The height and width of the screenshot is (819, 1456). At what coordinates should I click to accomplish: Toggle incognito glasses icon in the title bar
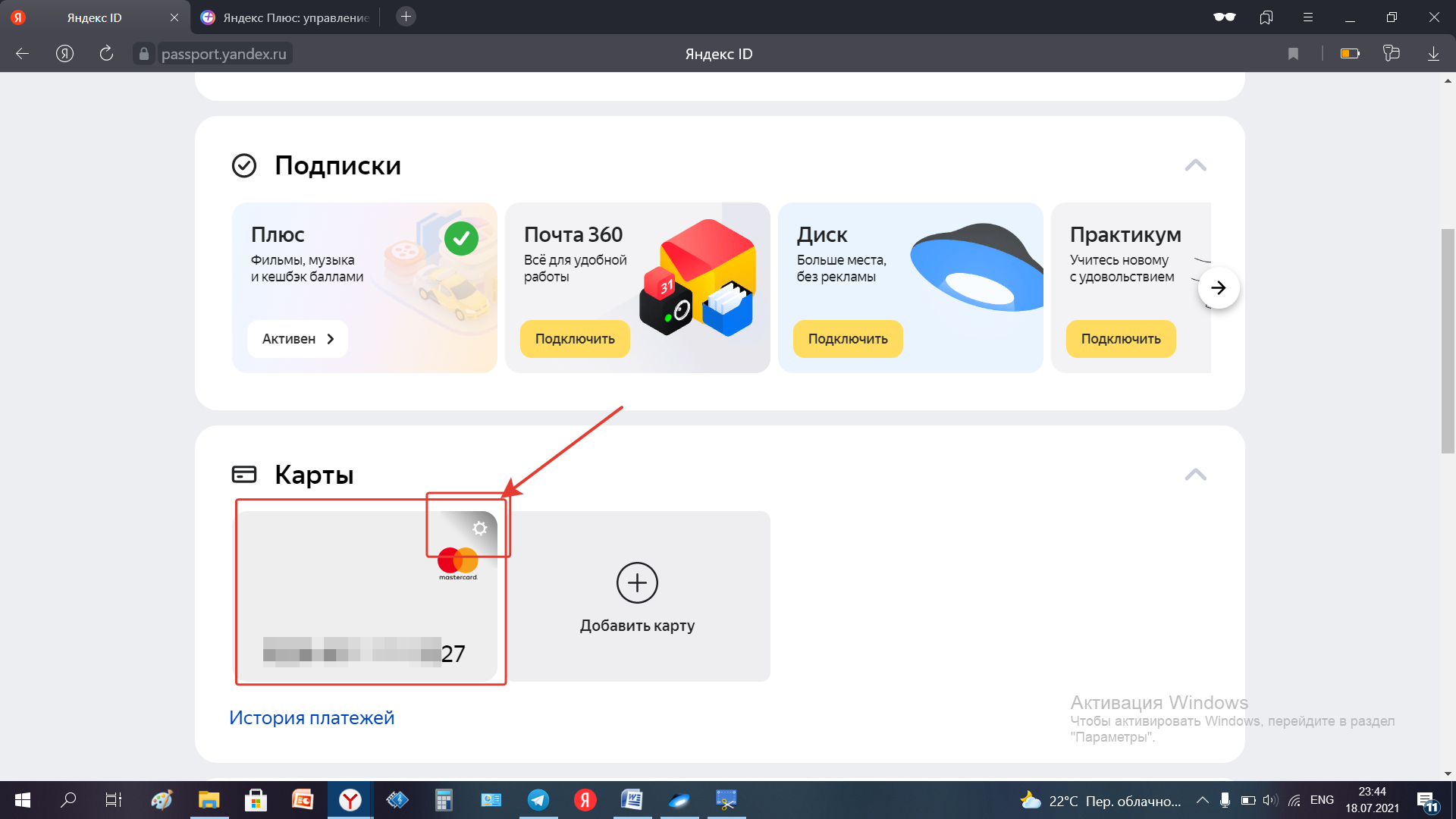tap(1224, 17)
